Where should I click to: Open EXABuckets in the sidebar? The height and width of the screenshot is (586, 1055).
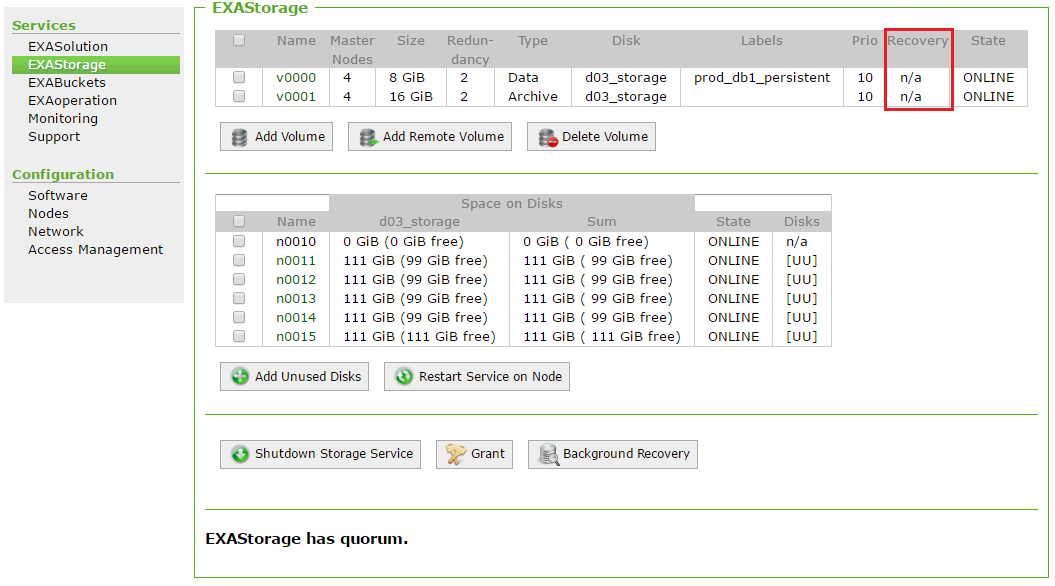pos(67,83)
